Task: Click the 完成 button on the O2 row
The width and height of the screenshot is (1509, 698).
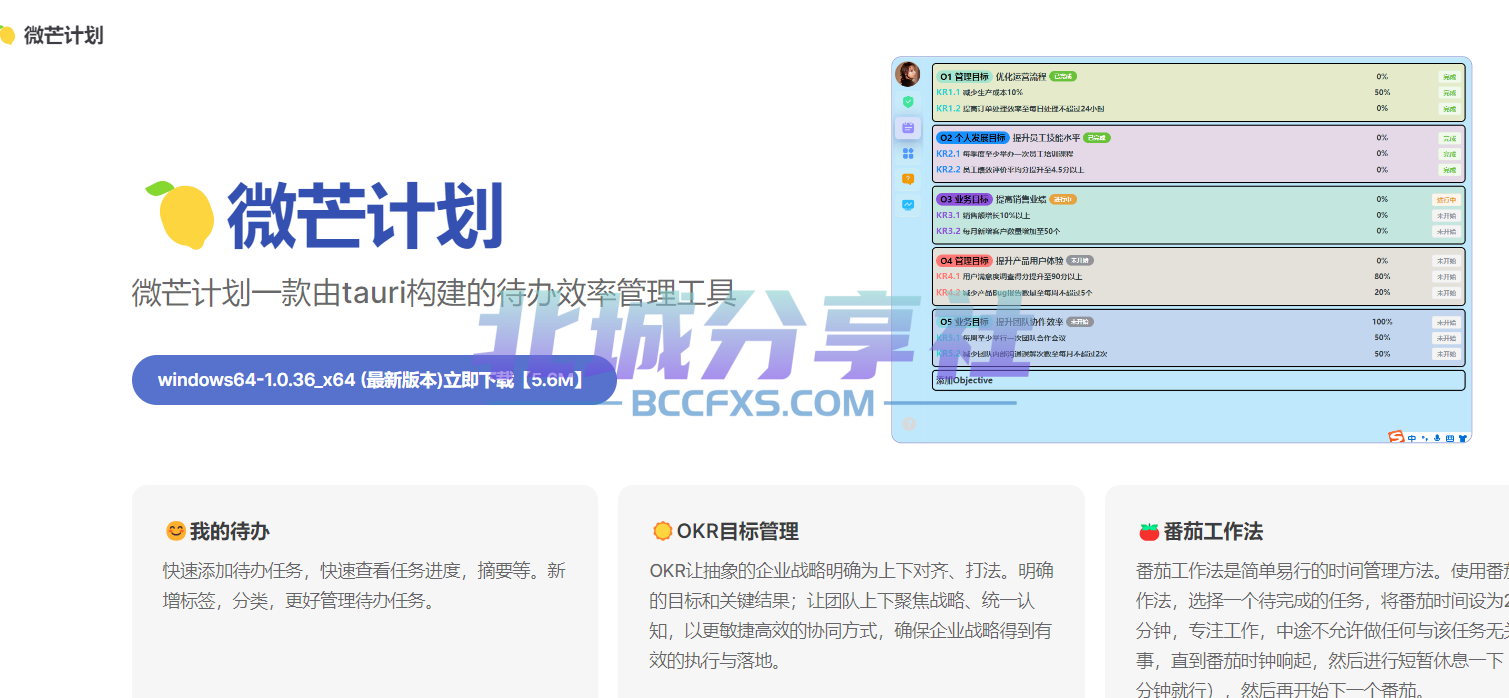Action: (1448, 138)
